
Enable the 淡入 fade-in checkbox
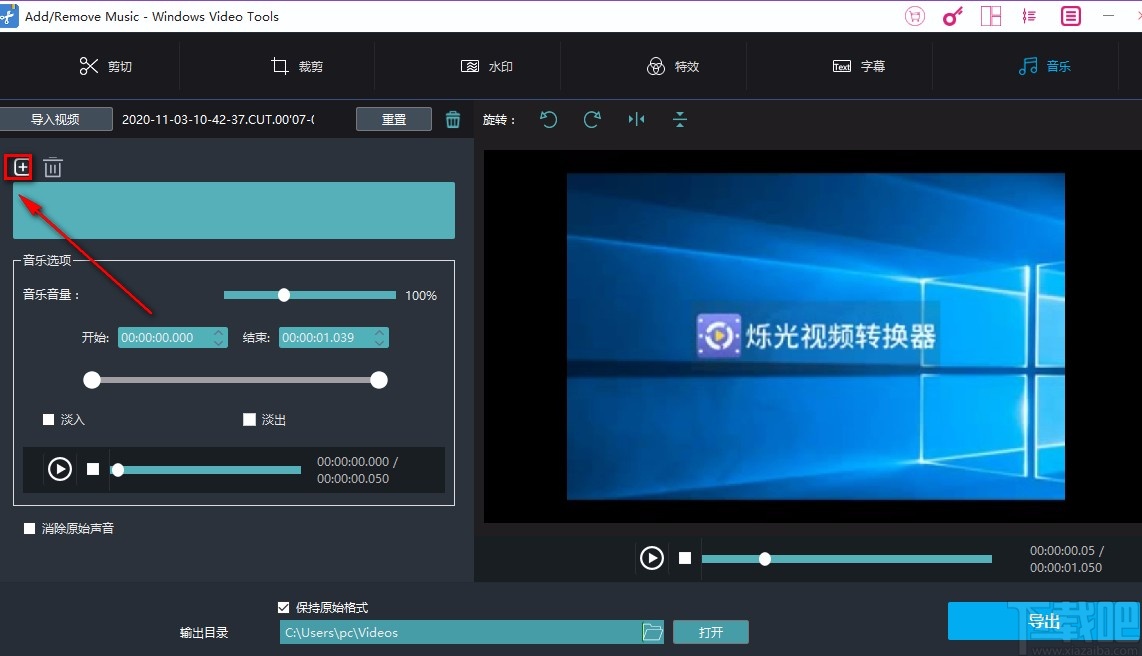pyautogui.click(x=48, y=419)
